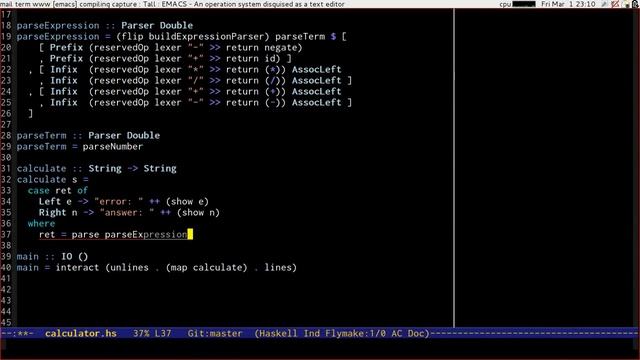Viewport: 640px width, 360px height.
Task: Switch to the term workspace
Action: click(x=22, y=4)
